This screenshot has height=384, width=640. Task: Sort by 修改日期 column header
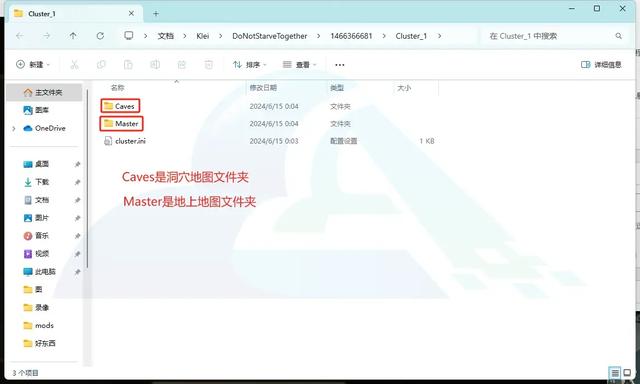coord(263,87)
